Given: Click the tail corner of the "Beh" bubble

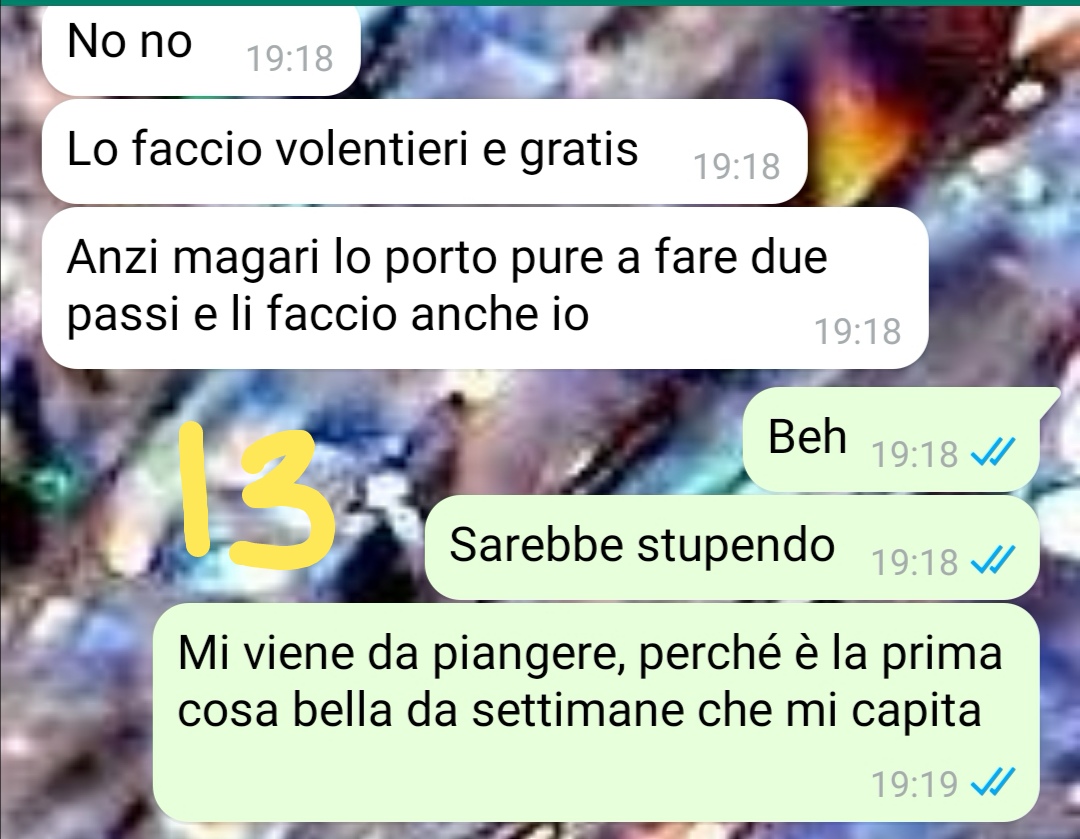Looking at the screenshot, I should coord(1048,400).
